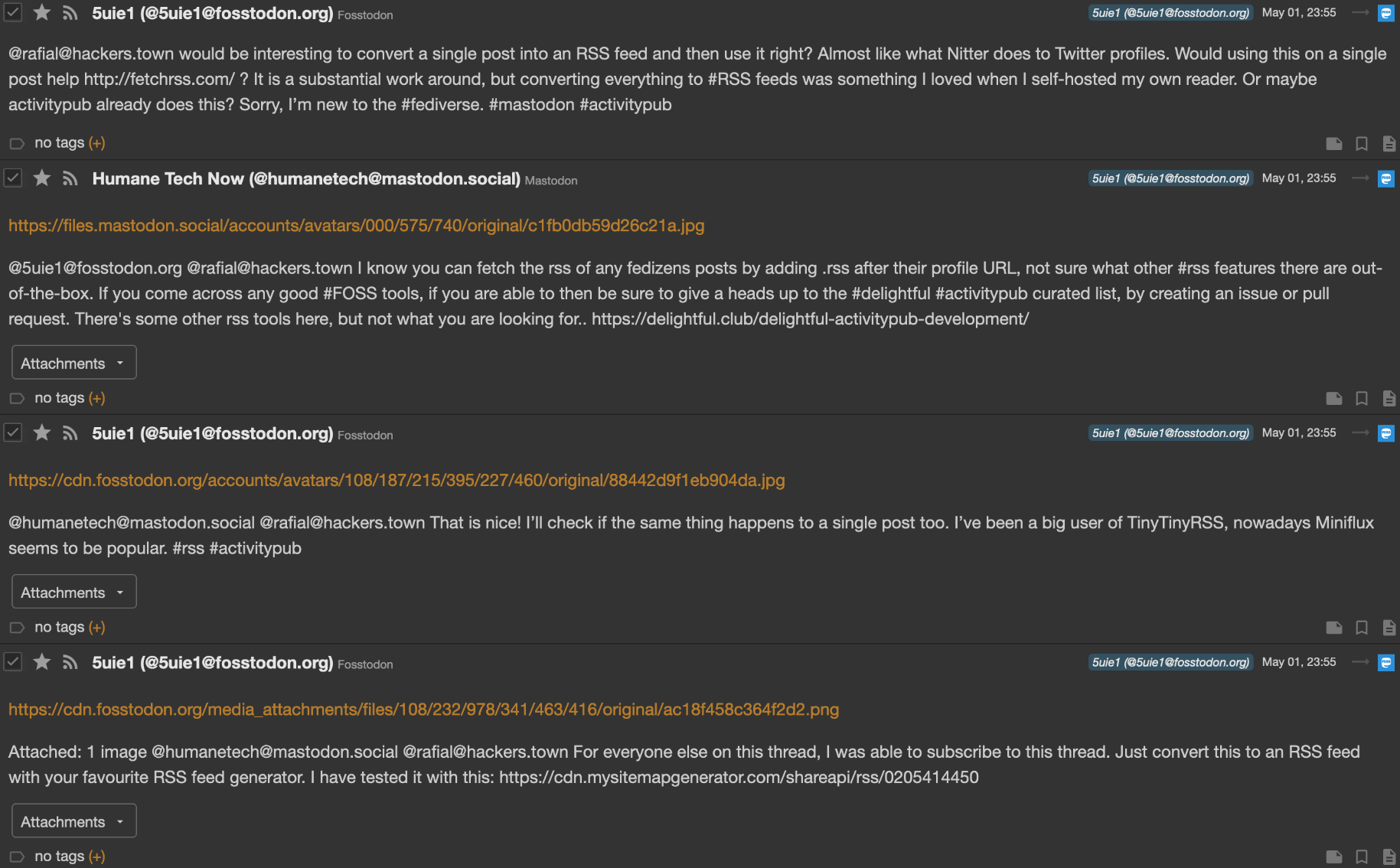This screenshot has width=1400, height=868.
Task: Add tags to the first post via (+)
Action: (x=96, y=143)
